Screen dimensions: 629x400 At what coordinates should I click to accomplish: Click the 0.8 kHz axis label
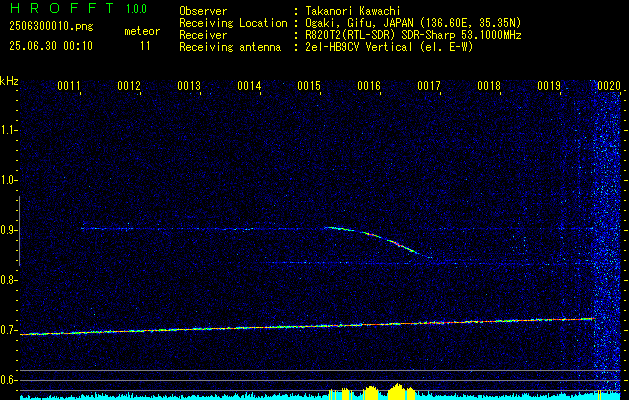(7, 280)
